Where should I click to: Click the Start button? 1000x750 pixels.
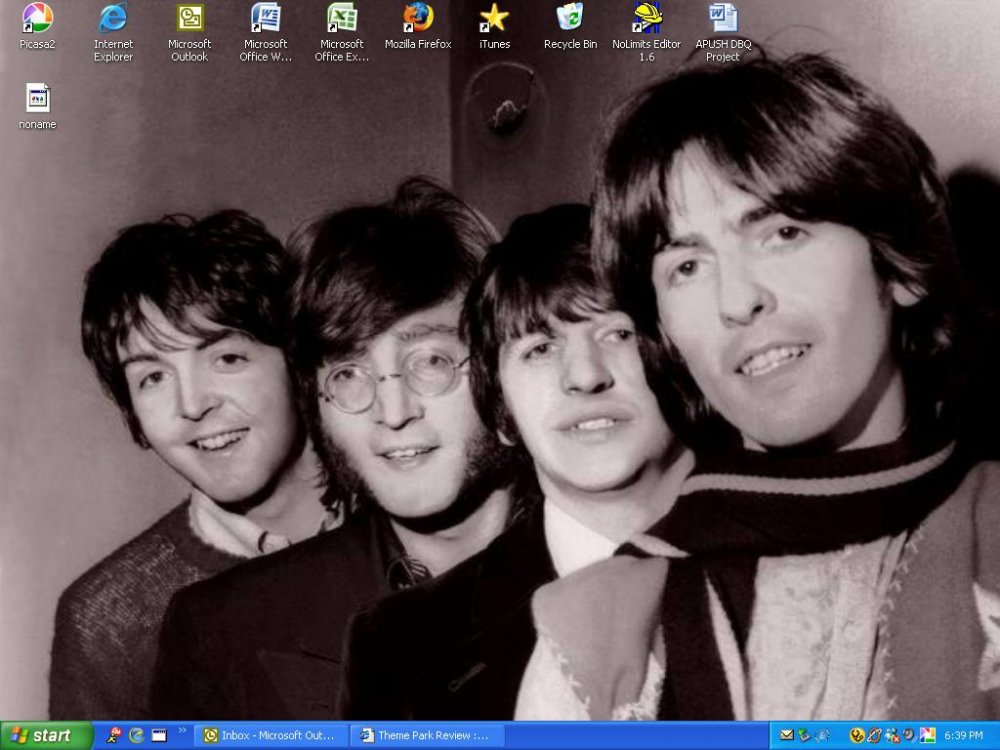(42, 736)
